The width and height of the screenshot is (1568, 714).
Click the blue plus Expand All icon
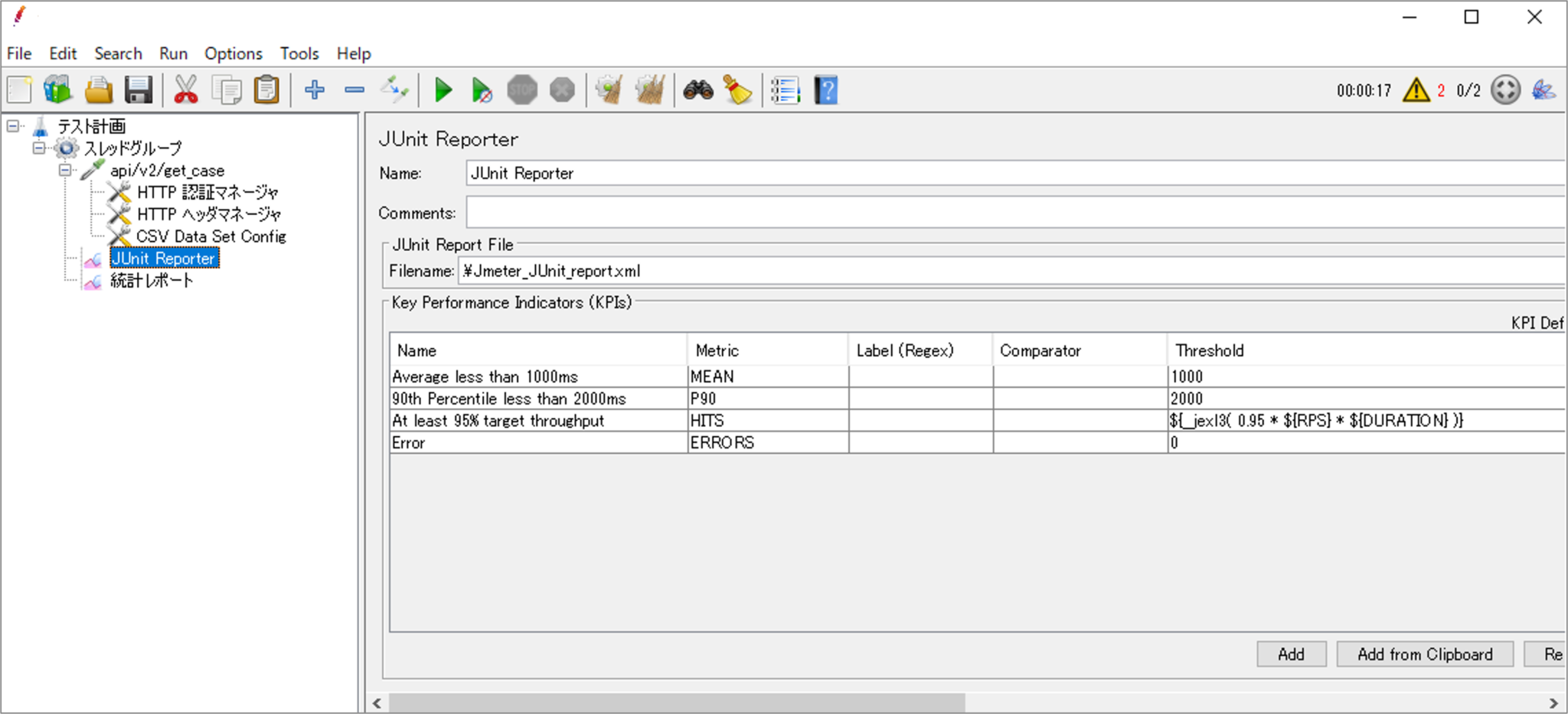click(x=315, y=90)
